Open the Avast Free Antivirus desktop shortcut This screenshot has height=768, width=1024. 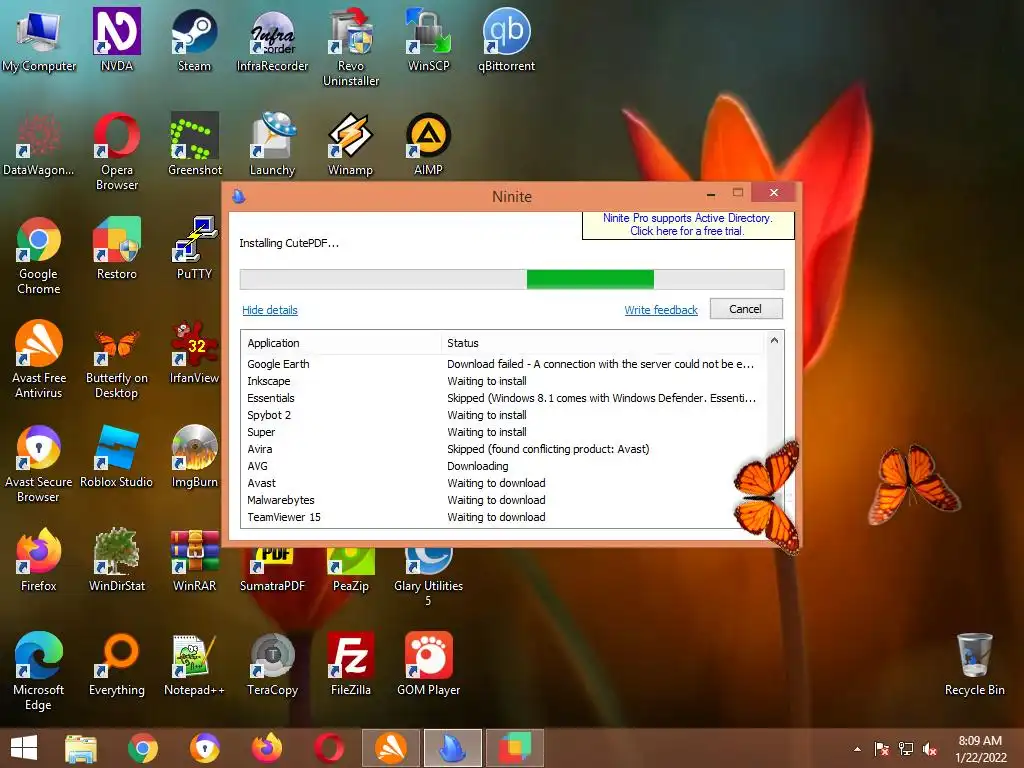[39, 360]
